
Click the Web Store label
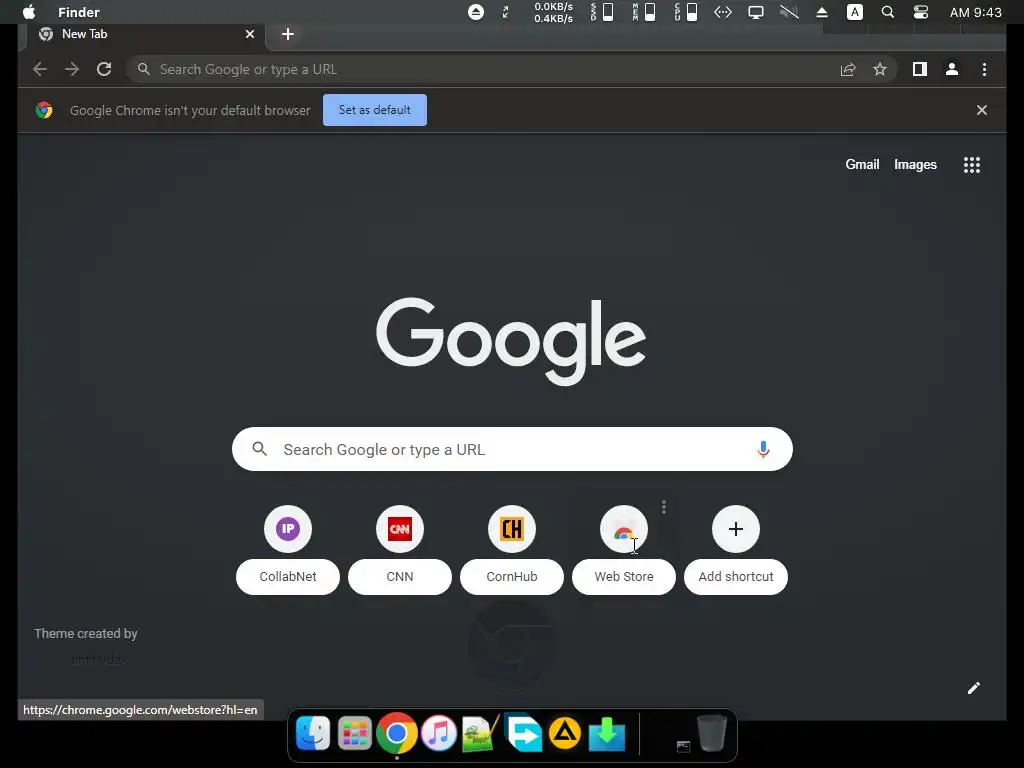624,577
